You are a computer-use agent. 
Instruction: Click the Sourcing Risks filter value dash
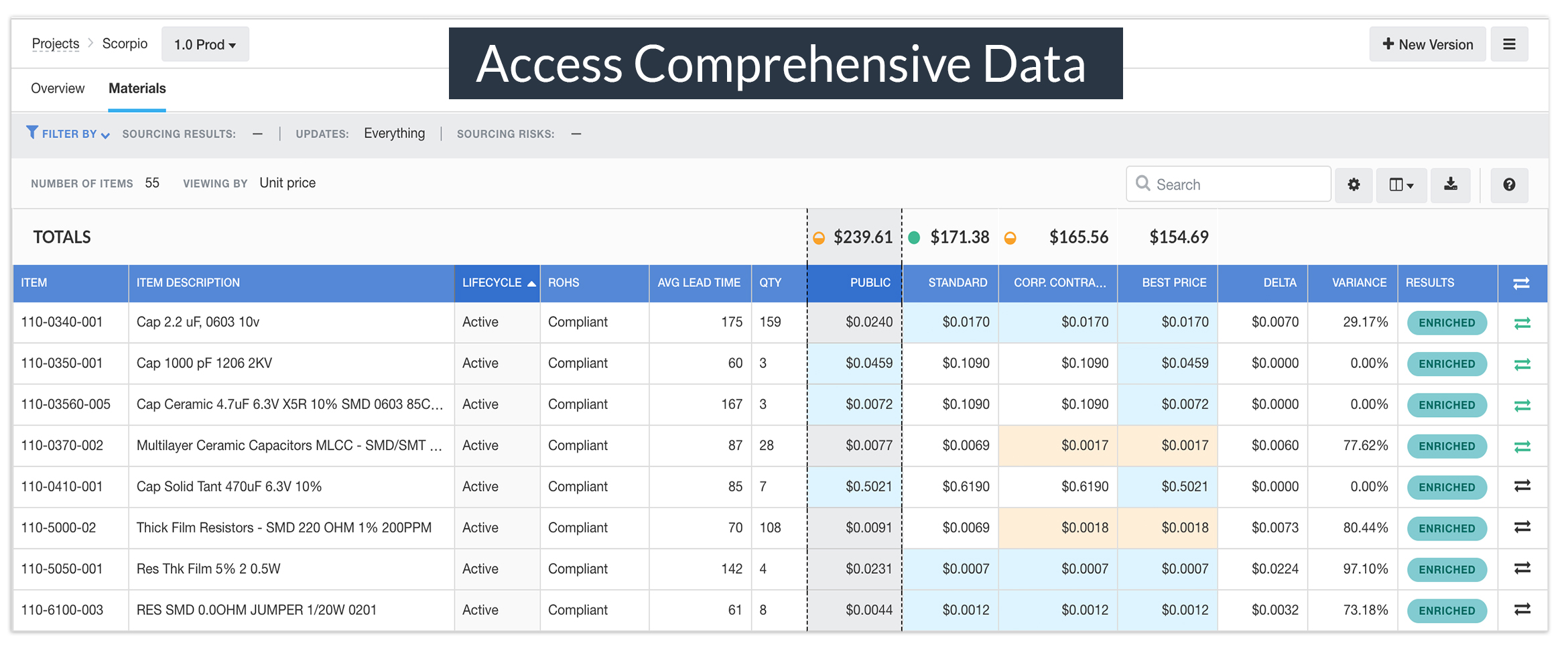coord(576,134)
